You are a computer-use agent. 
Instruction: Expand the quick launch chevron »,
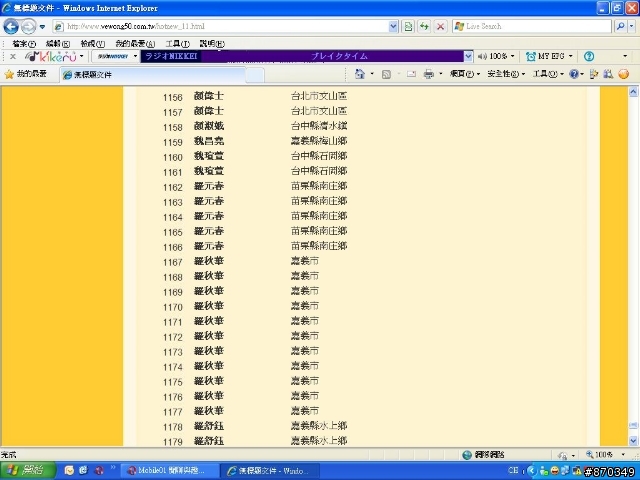[x=113, y=467]
